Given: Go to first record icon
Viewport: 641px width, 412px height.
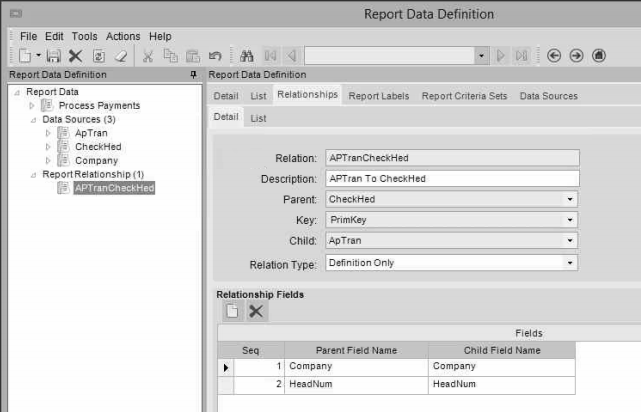Looking at the screenshot, I should (x=270, y=56).
